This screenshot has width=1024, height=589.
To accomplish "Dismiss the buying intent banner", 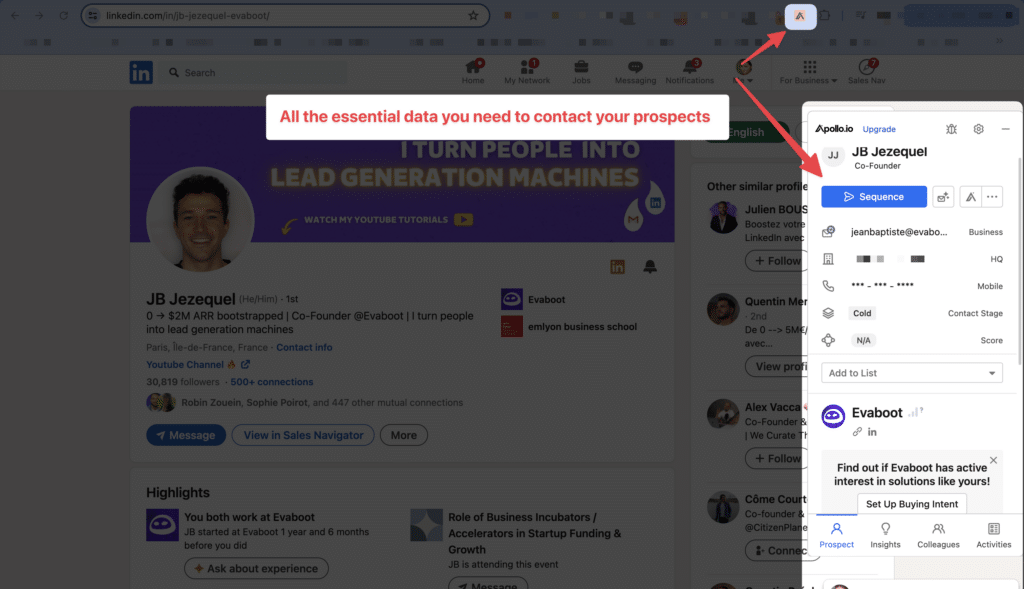I will point(993,460).
